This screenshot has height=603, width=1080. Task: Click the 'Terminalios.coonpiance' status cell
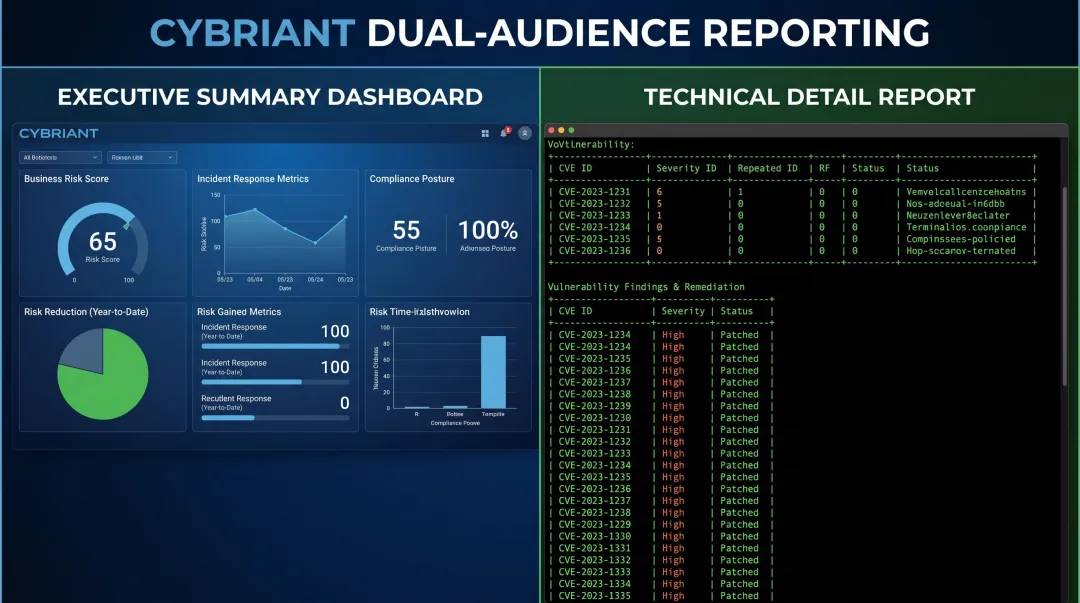pos(966,227)
